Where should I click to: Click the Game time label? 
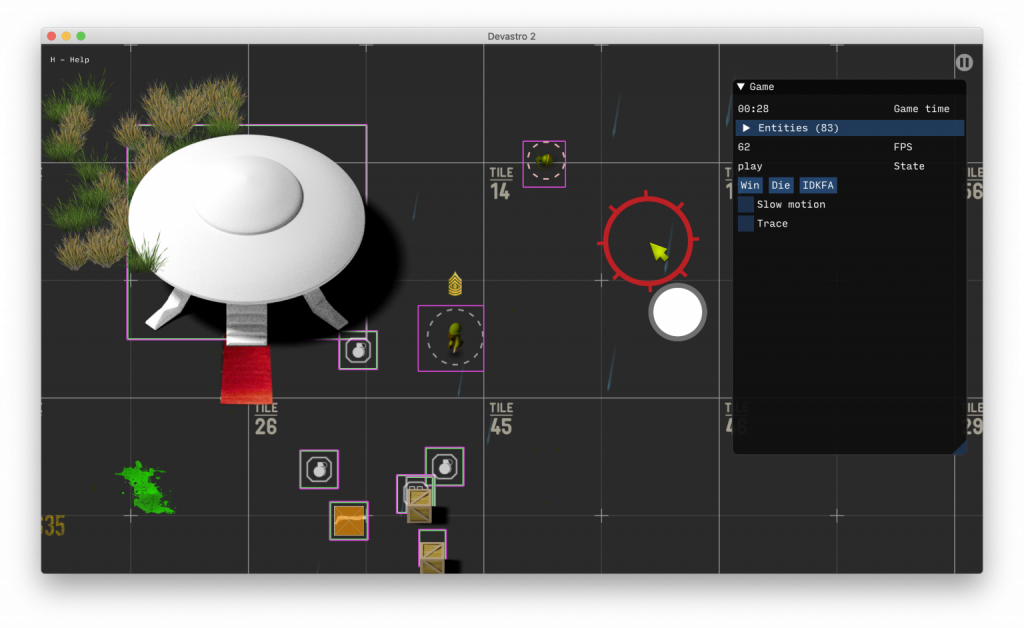pyautogui.click(x=921, y=109)
